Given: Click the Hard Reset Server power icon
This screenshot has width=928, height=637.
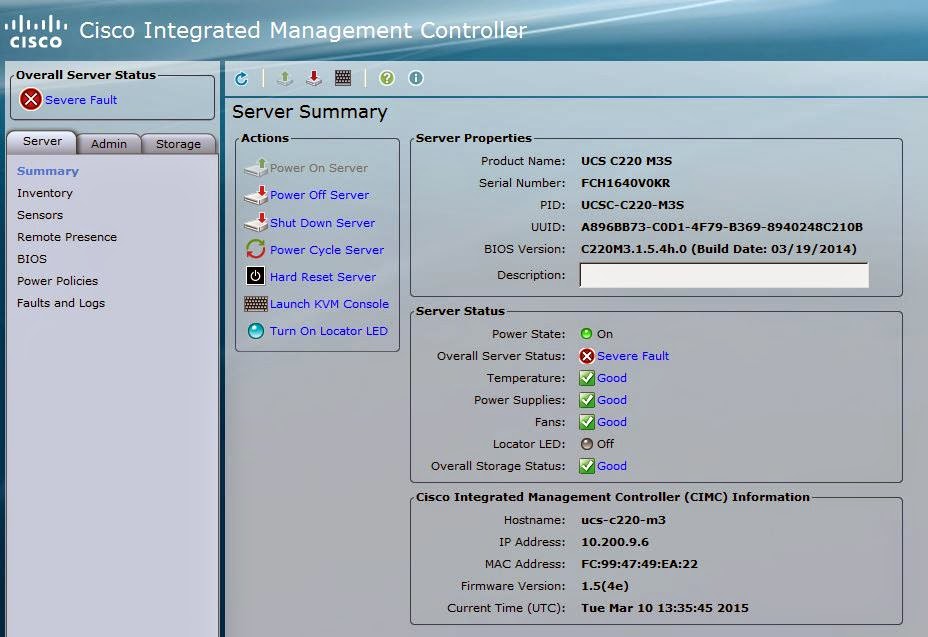Looking at the screenshot, I should point(255,276).
